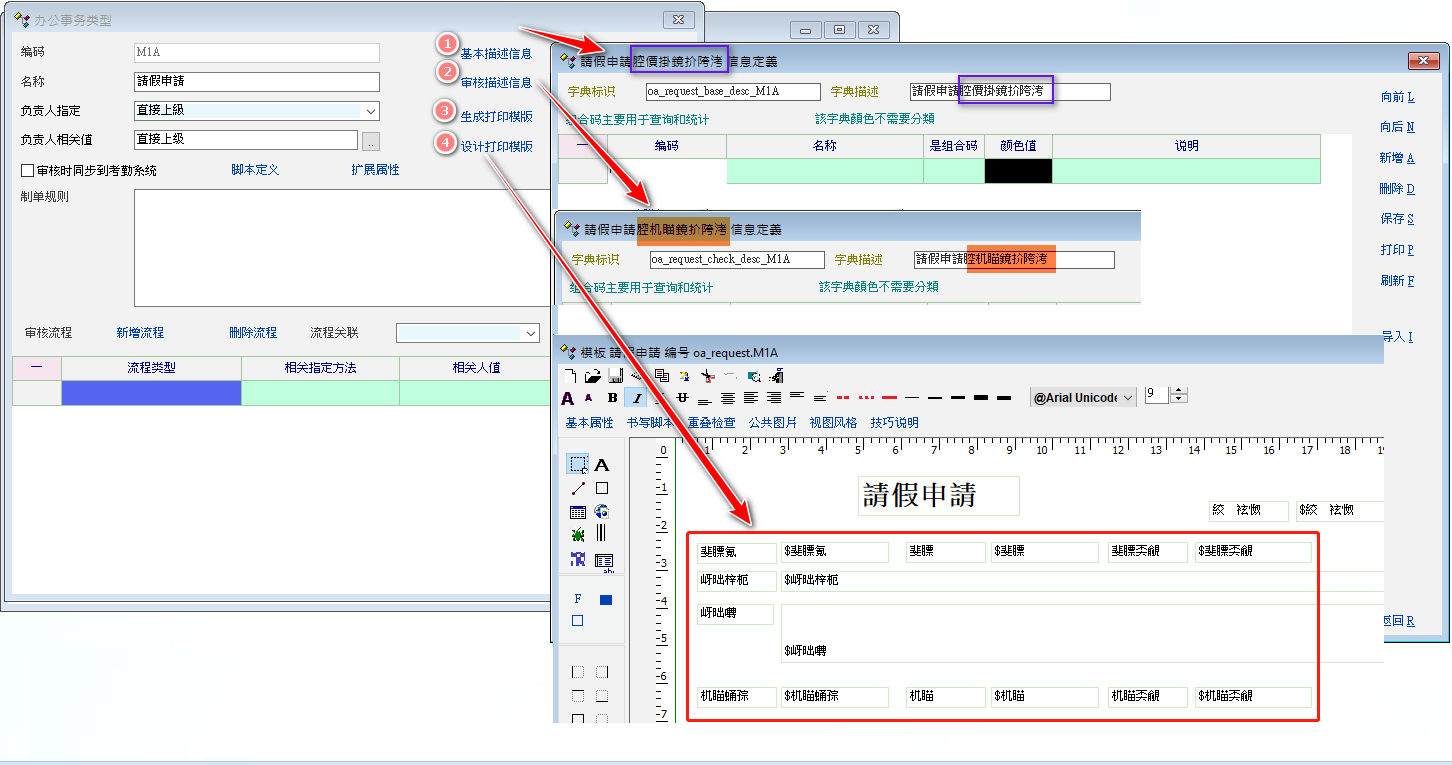Open the 重叠检查 menu item
The height and width of the screenshot is (765, 1452).
tap(711, 423)
